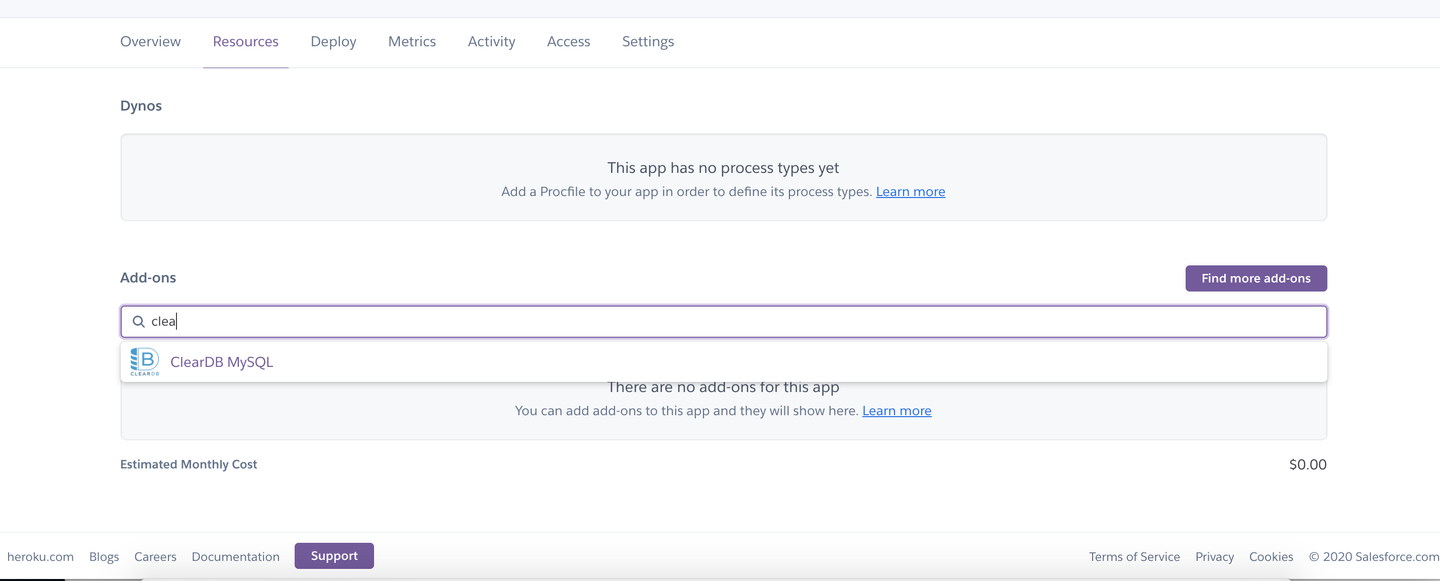The width and height of the screenshot is (1440, 581).
Task: Open the Deploy tab
Action: coord(333,42)
